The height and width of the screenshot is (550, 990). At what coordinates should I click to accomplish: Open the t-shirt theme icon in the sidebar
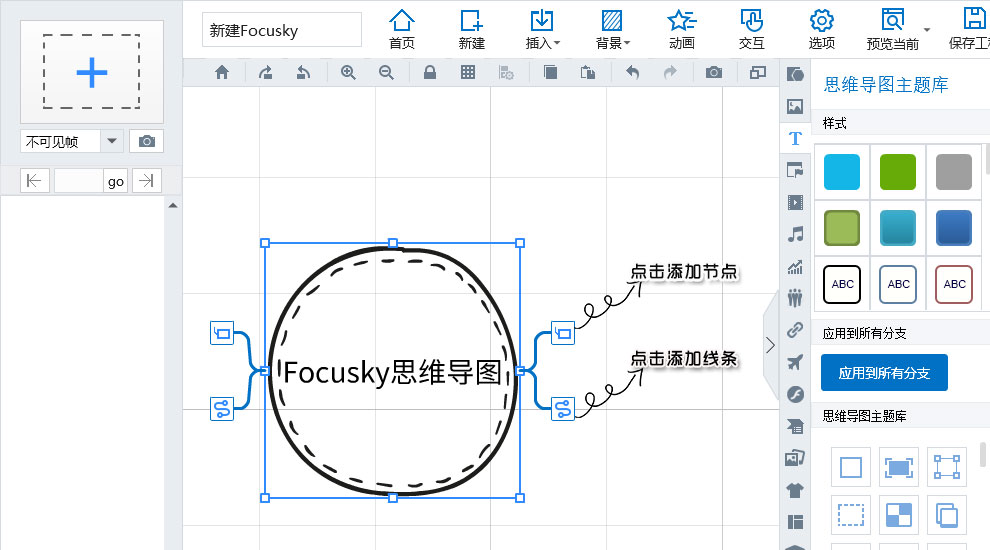pos(795,490)
